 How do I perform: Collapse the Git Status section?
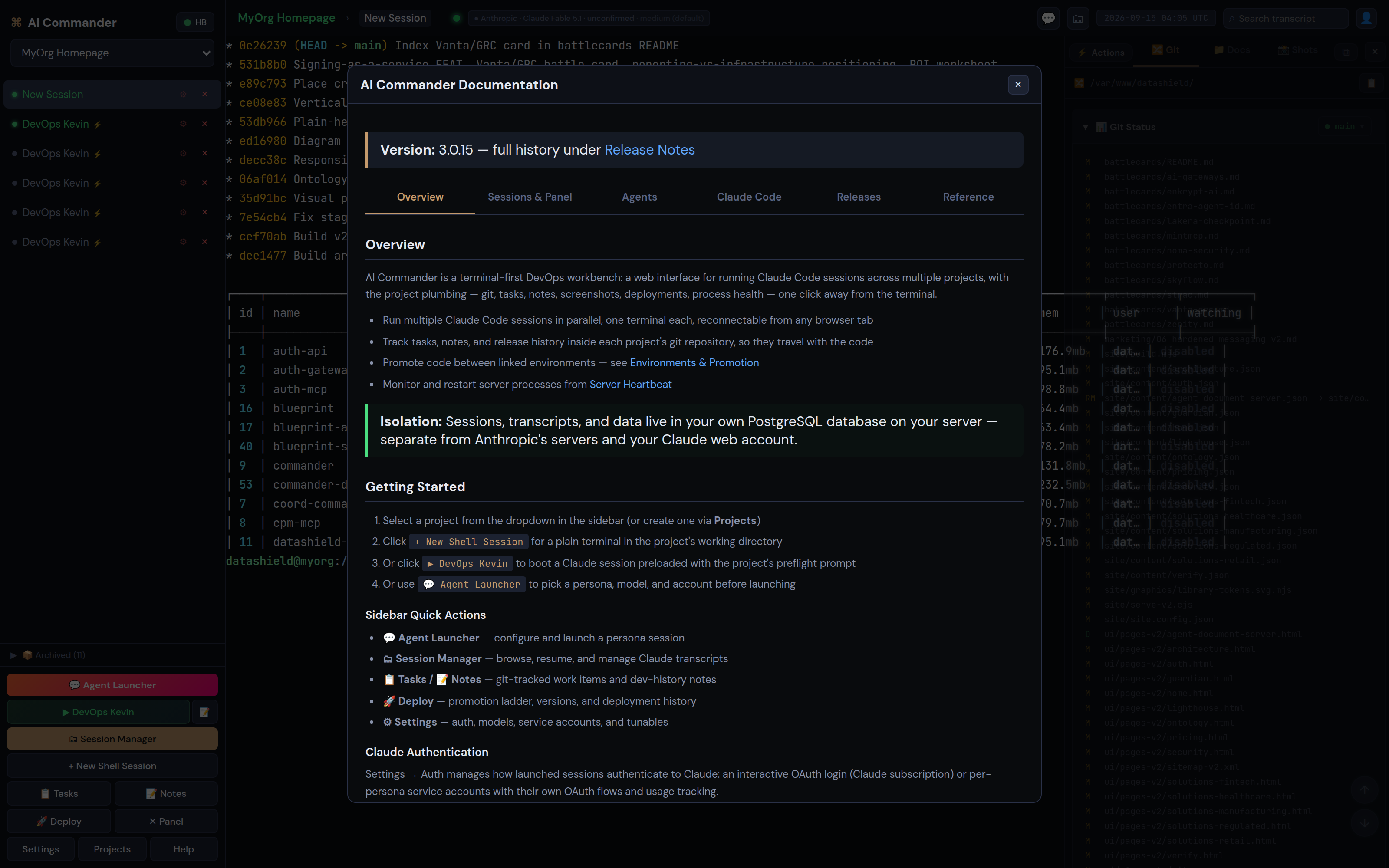coord(1085,127)
